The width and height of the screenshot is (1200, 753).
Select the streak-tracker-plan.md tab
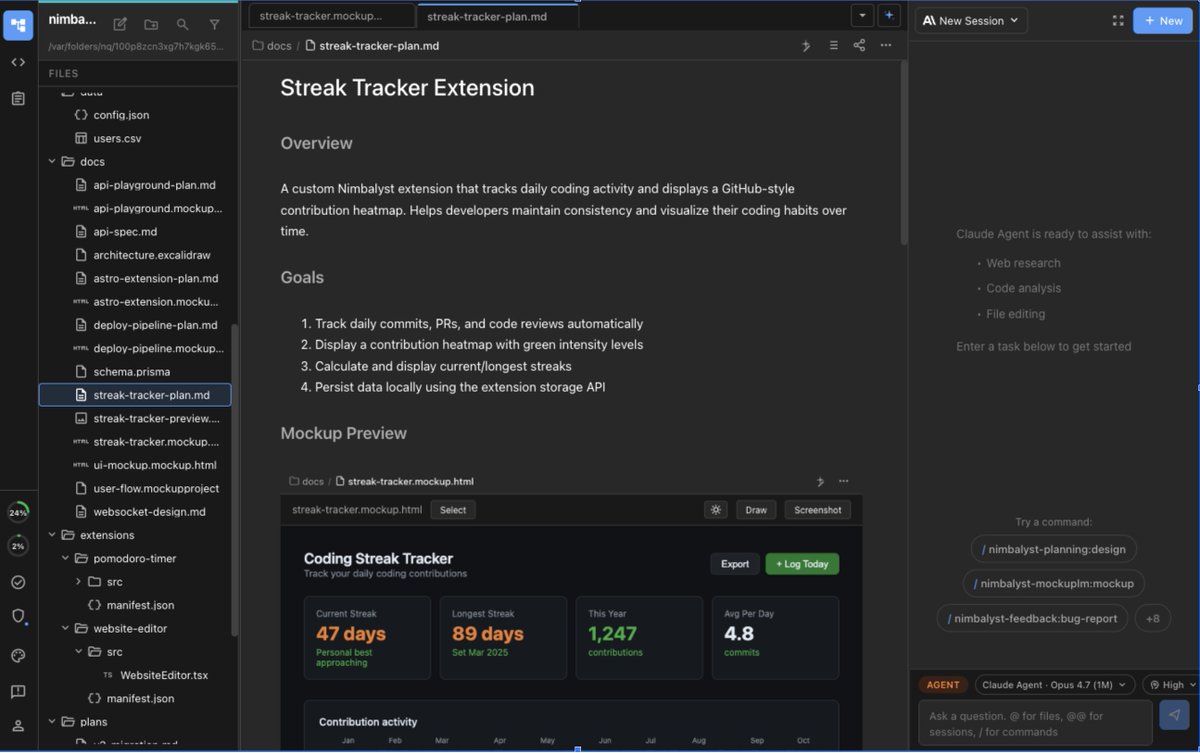(497, 16)
